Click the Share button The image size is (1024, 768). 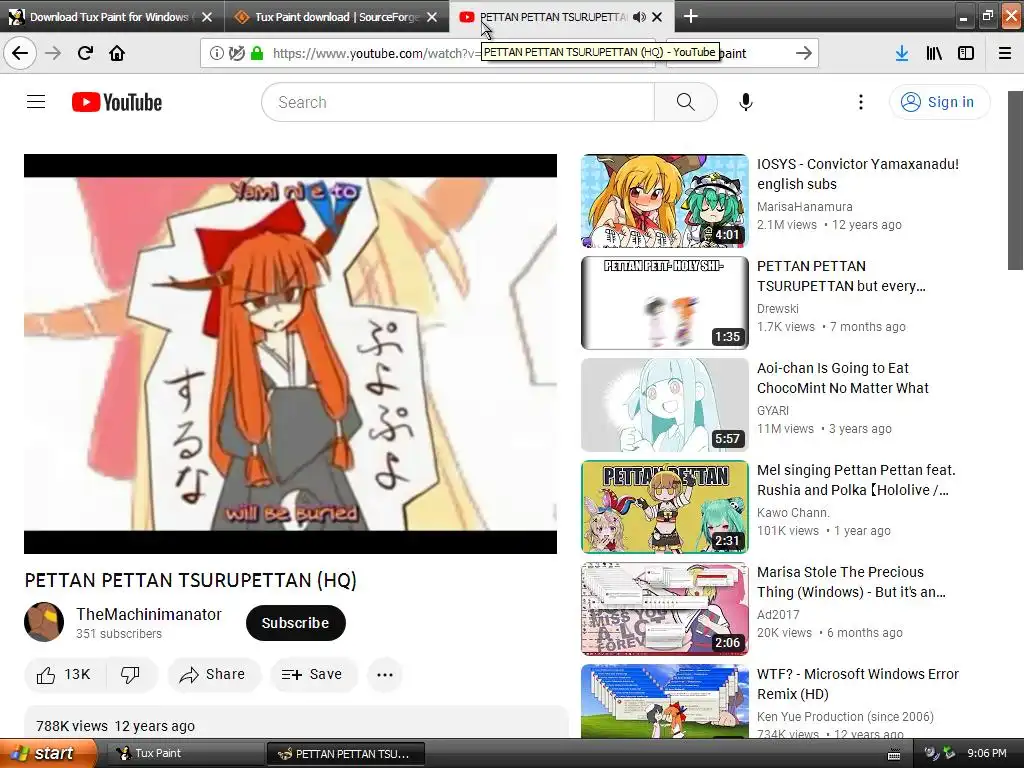(214, 674)
